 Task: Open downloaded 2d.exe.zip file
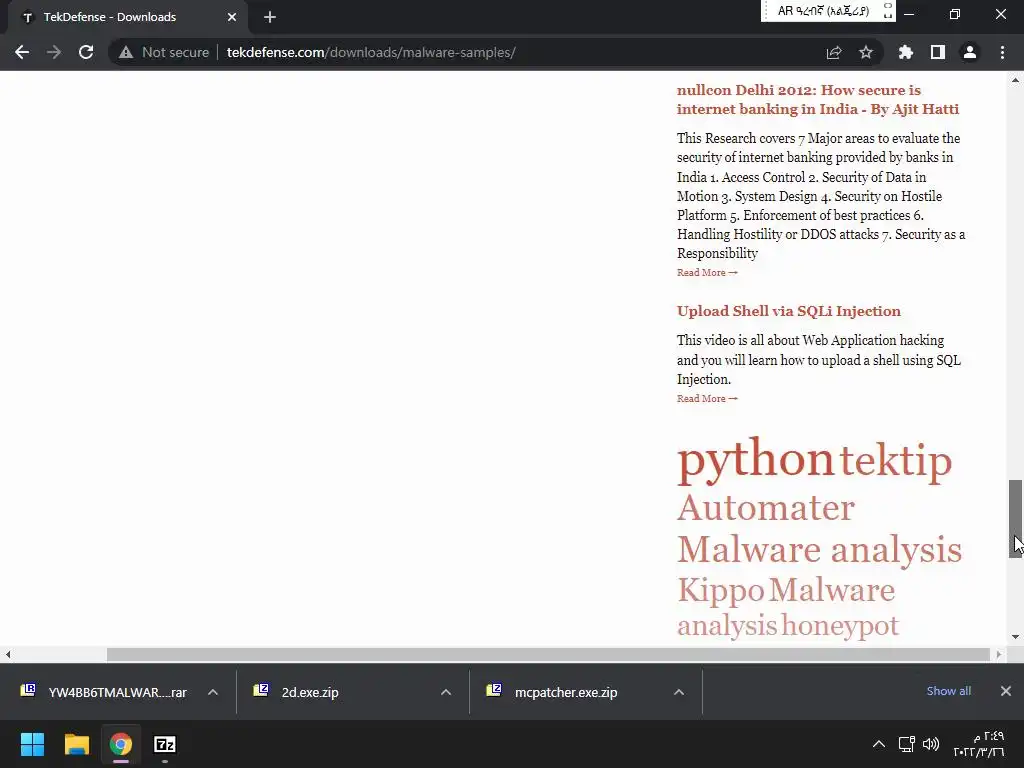tap(310, 692)
